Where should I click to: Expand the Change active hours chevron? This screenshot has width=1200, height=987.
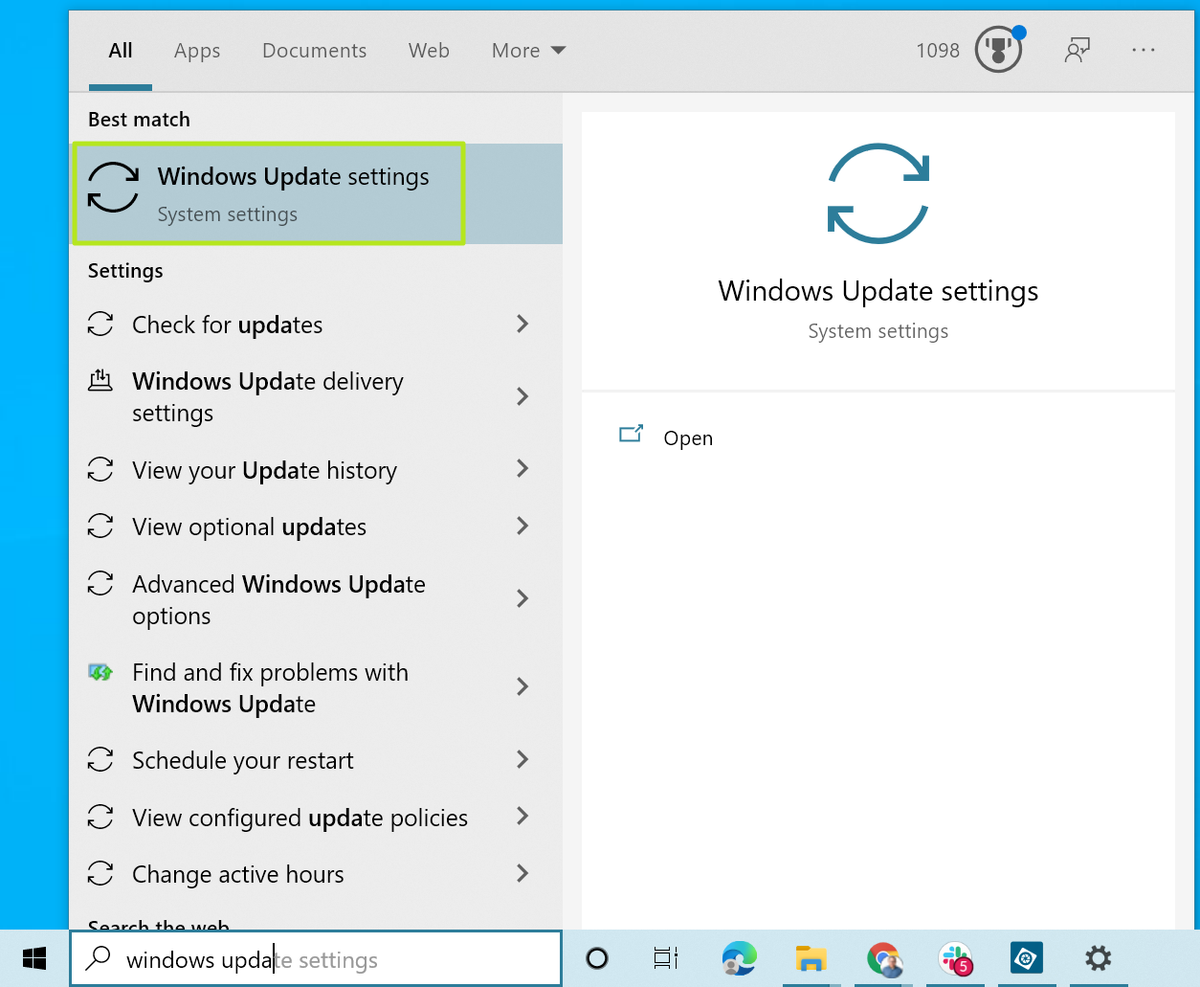[522, 874]
